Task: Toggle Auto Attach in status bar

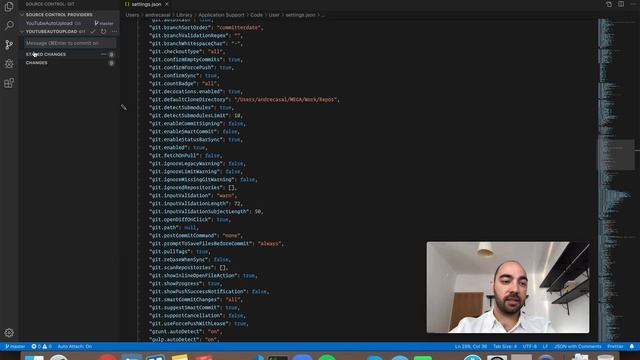Action: [75, 347]
